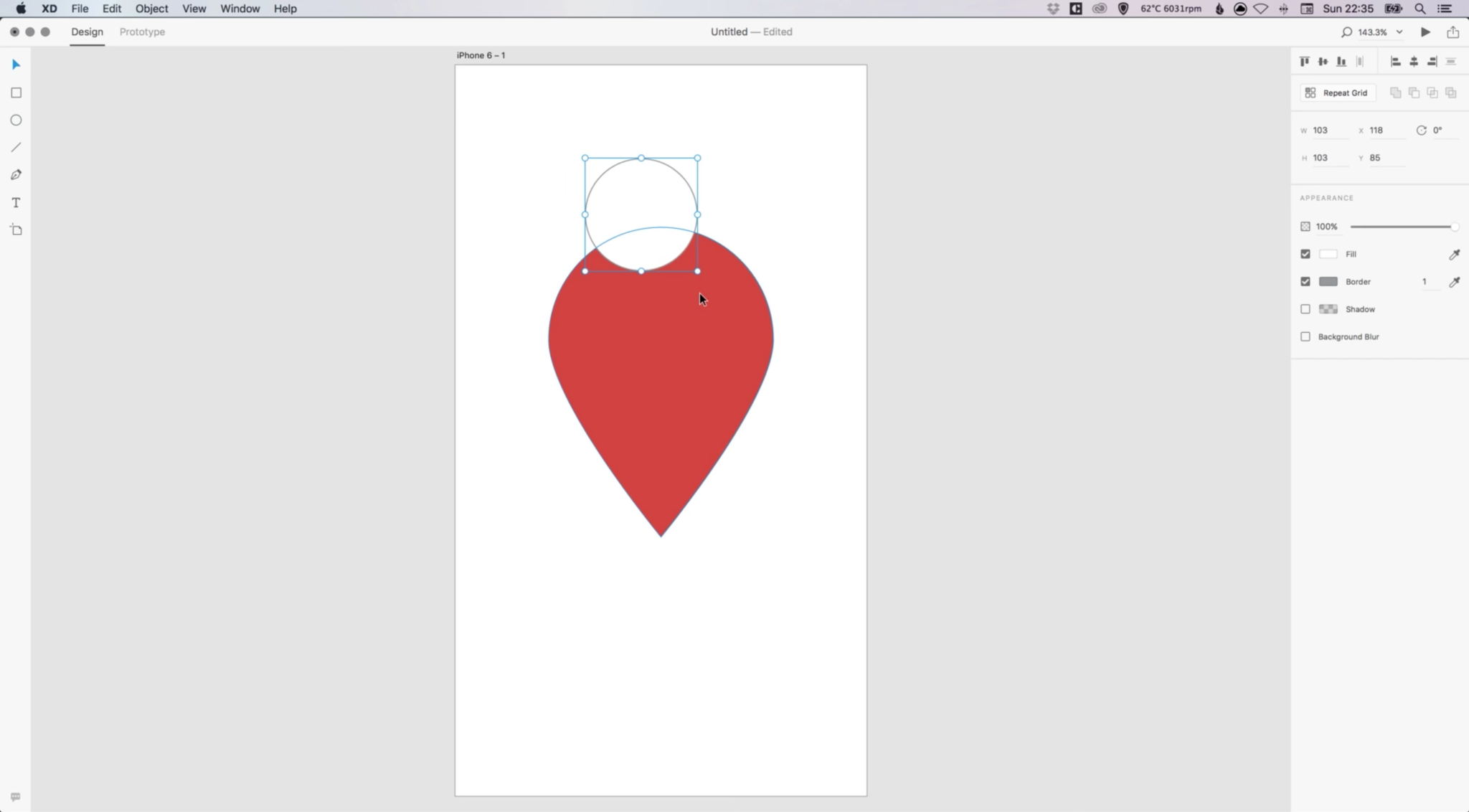Click the desktop preview play button

point(1425,32)
